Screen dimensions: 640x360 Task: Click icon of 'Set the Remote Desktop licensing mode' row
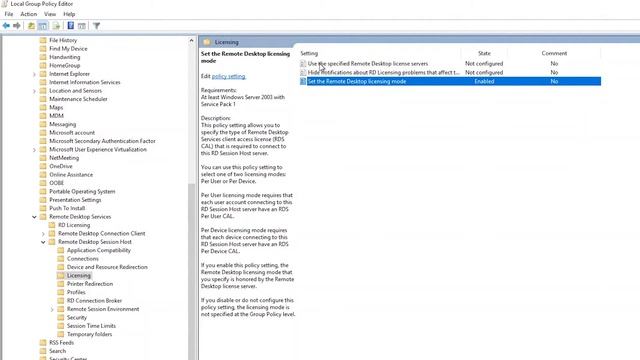click(303, 81)
